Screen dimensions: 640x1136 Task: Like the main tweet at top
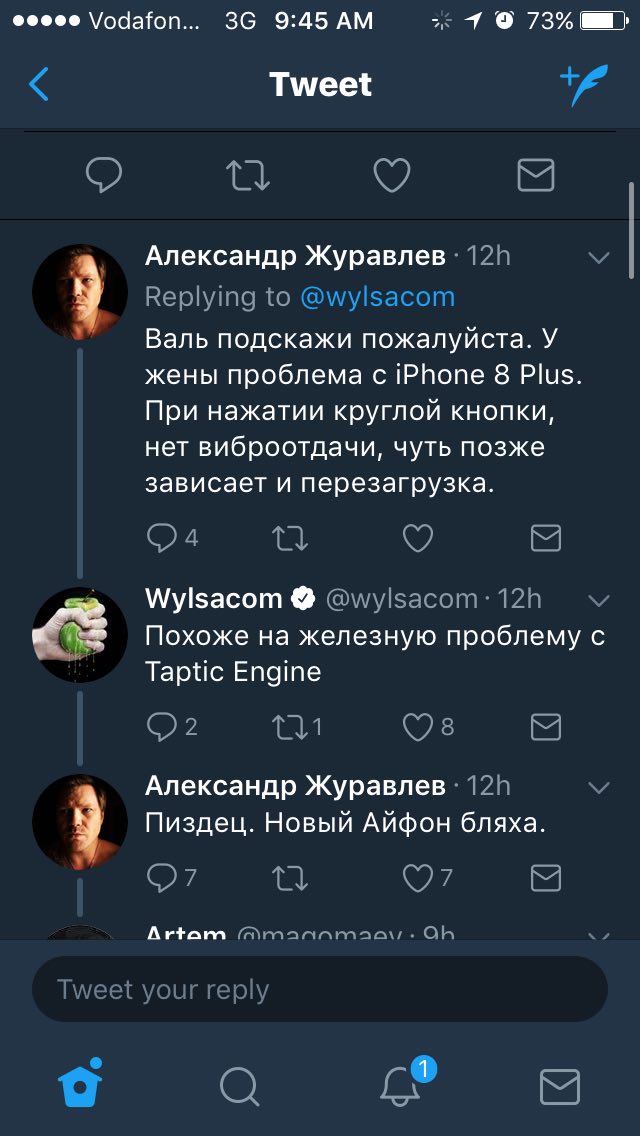[391, 175]
